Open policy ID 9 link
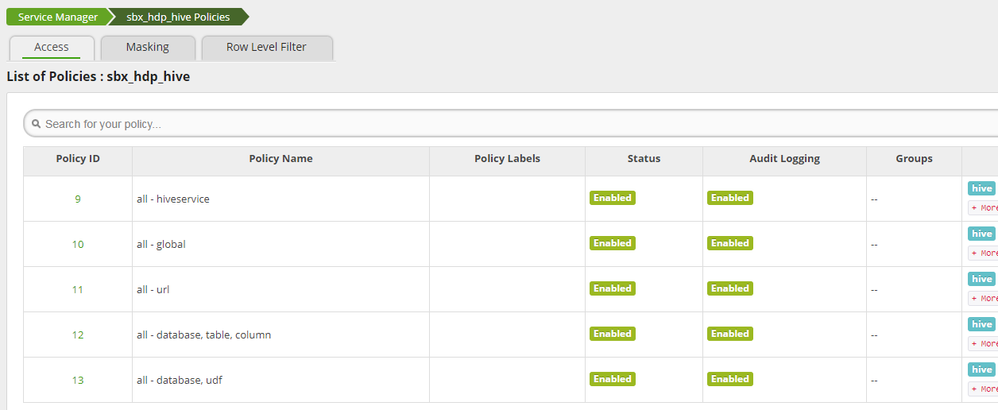This screenshot has width=998, height=410. pyautogui.click(x=78, y=198)
